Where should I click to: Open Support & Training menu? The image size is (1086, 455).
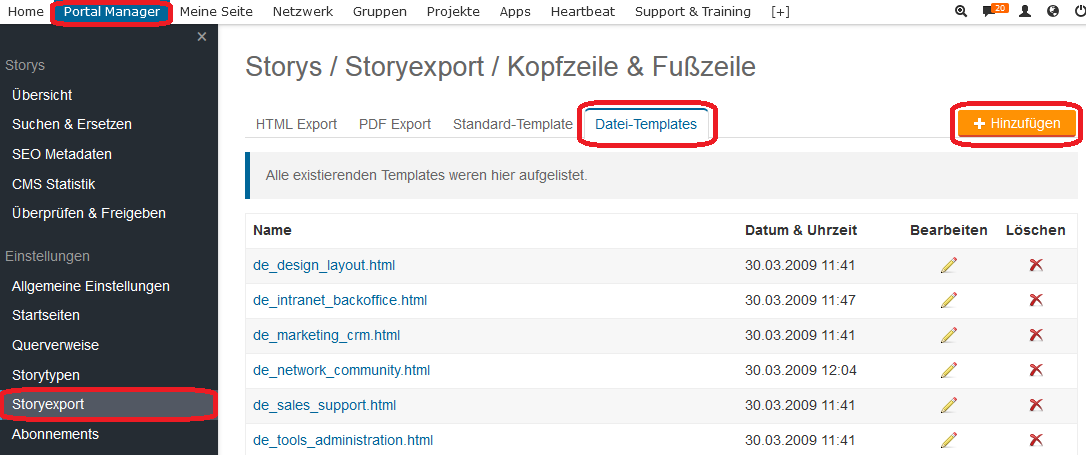tap(693, 12)
